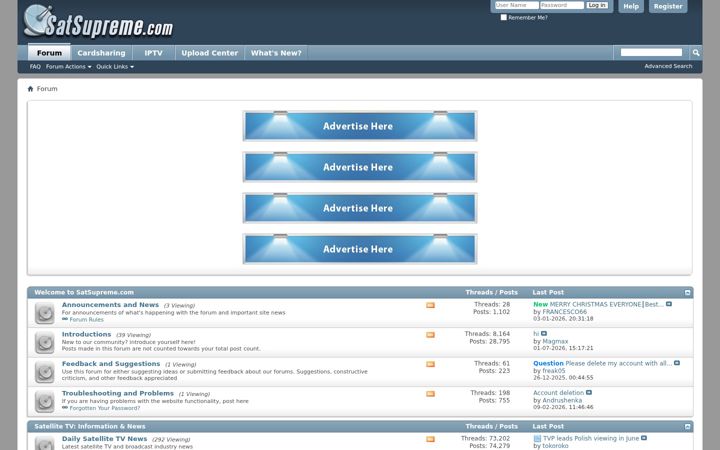Image resolution: width=720 pixels, height=450 pixels.
Task: Open the Troubleshooting and Problems forum
Action: click(118, 393)
